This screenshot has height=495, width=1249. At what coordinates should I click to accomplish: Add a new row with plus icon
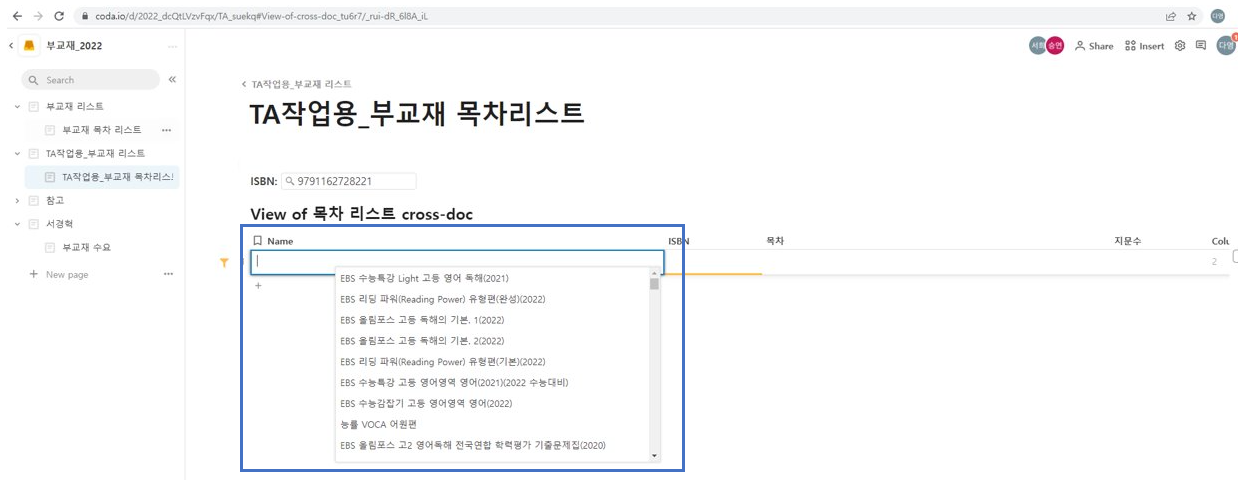click(x=258, y=286)
